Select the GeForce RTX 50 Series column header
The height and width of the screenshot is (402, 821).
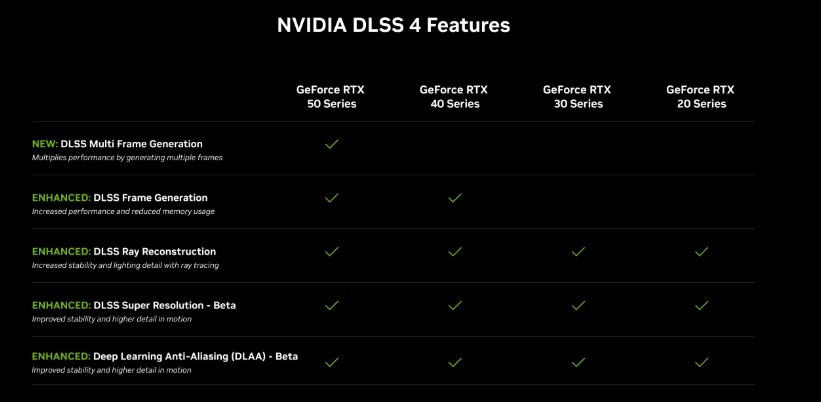(x=330, y=97)
